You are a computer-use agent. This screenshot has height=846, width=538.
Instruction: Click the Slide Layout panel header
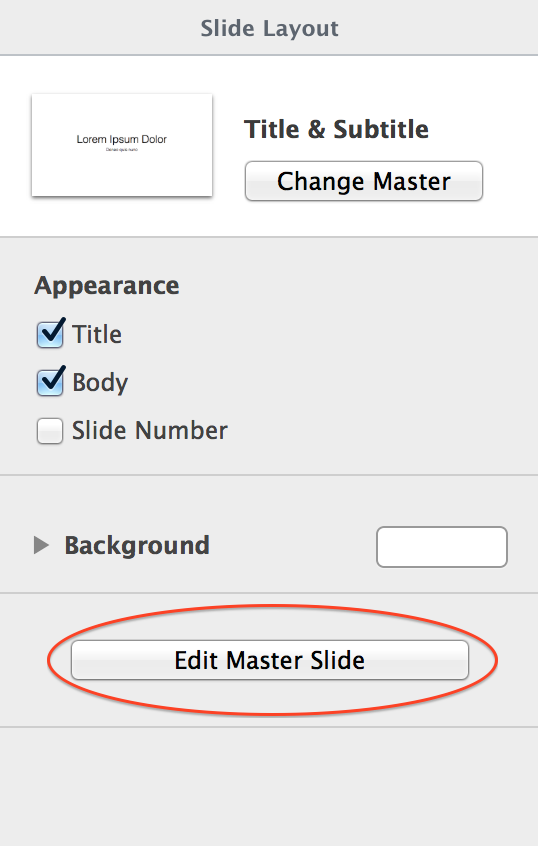269,28
